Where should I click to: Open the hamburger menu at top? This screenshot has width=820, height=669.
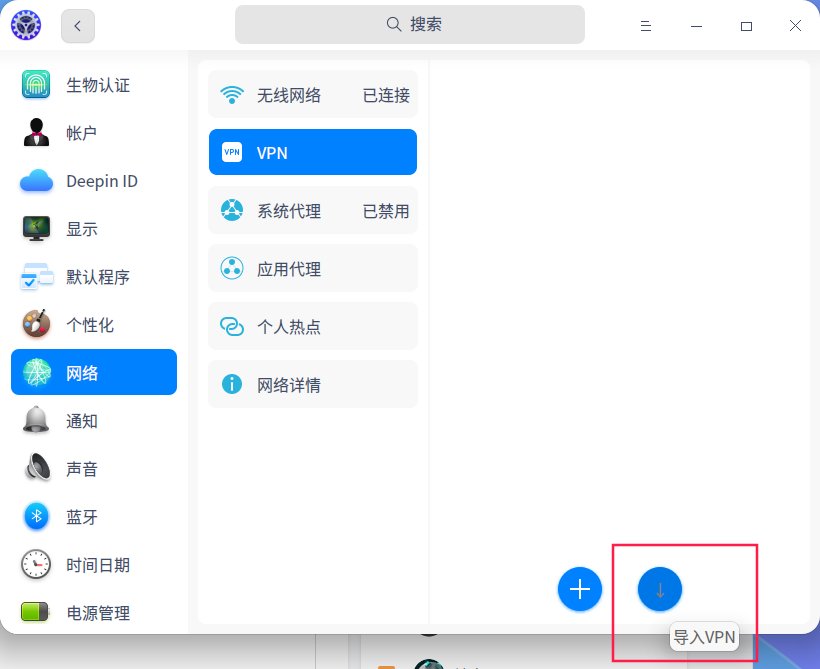(646, 25)
